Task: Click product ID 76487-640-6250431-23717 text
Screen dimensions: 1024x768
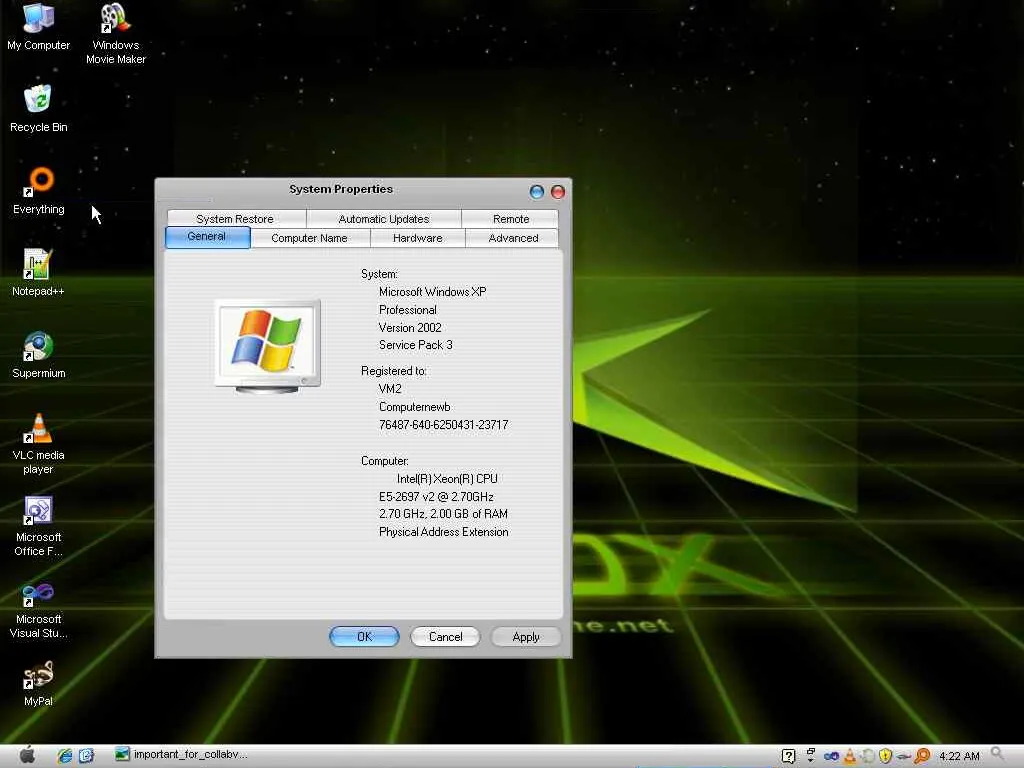Action: click(x=443, y=425)
